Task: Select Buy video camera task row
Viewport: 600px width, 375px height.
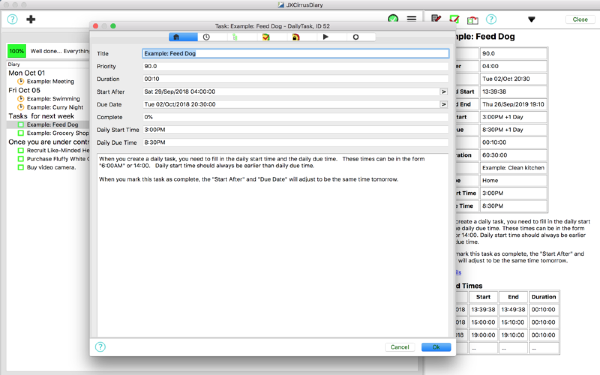Action: pyautogui.click(x=51, y=167)
